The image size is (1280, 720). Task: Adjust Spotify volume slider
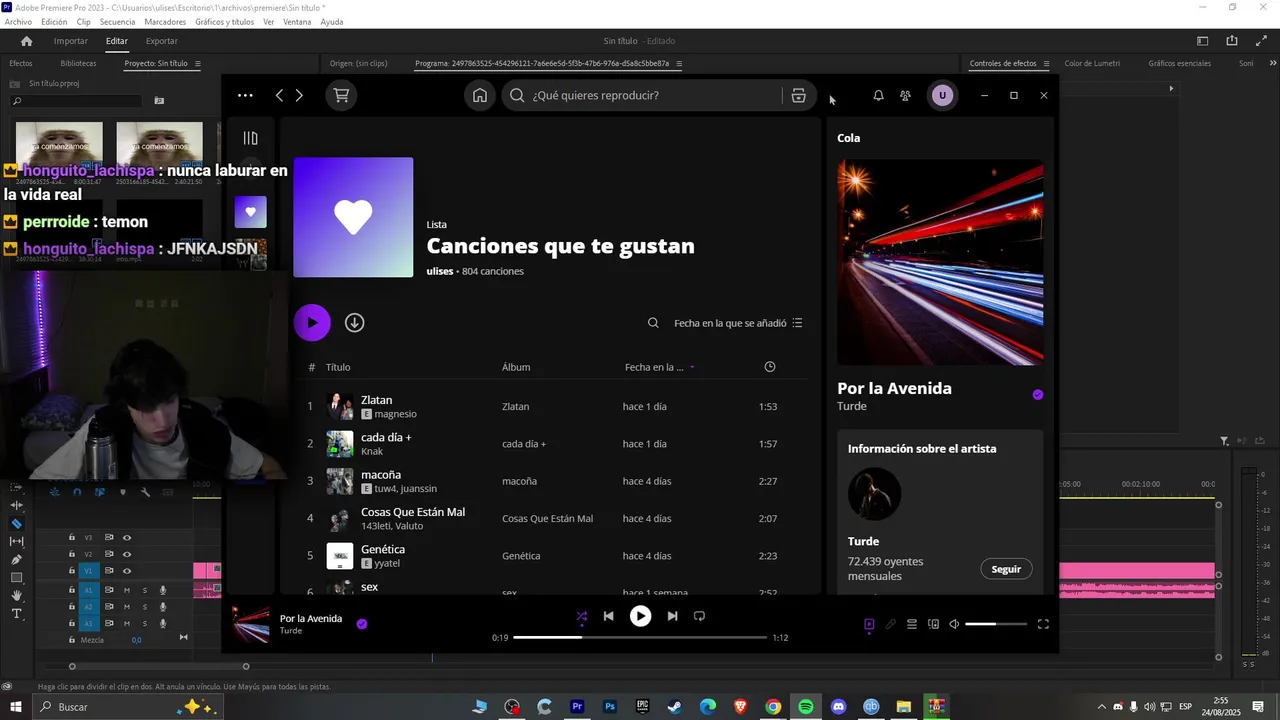pos(996,624)
